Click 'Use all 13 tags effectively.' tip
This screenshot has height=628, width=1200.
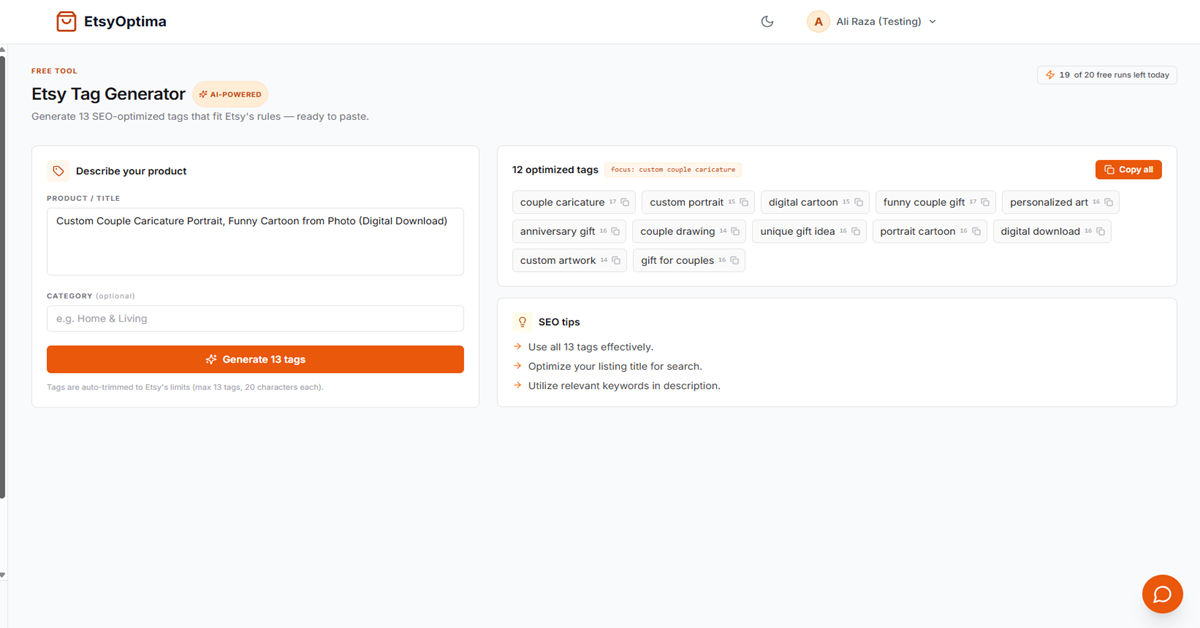(590, 347)
